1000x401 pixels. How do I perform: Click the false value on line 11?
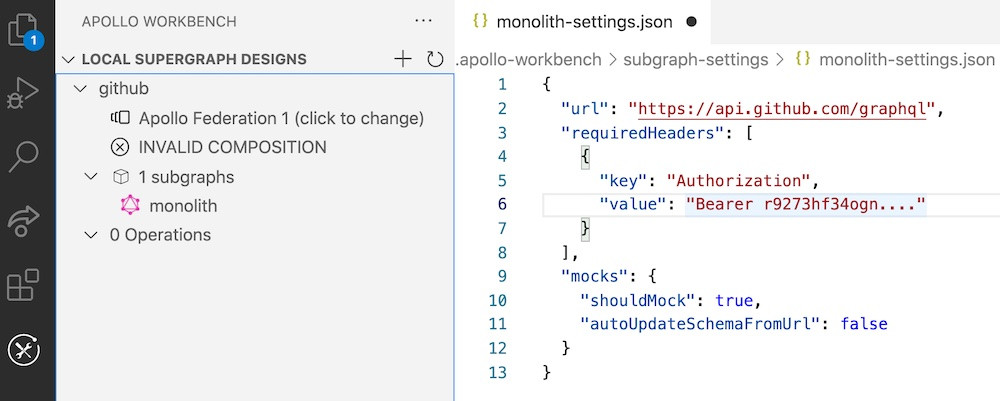tap(864, 324)
